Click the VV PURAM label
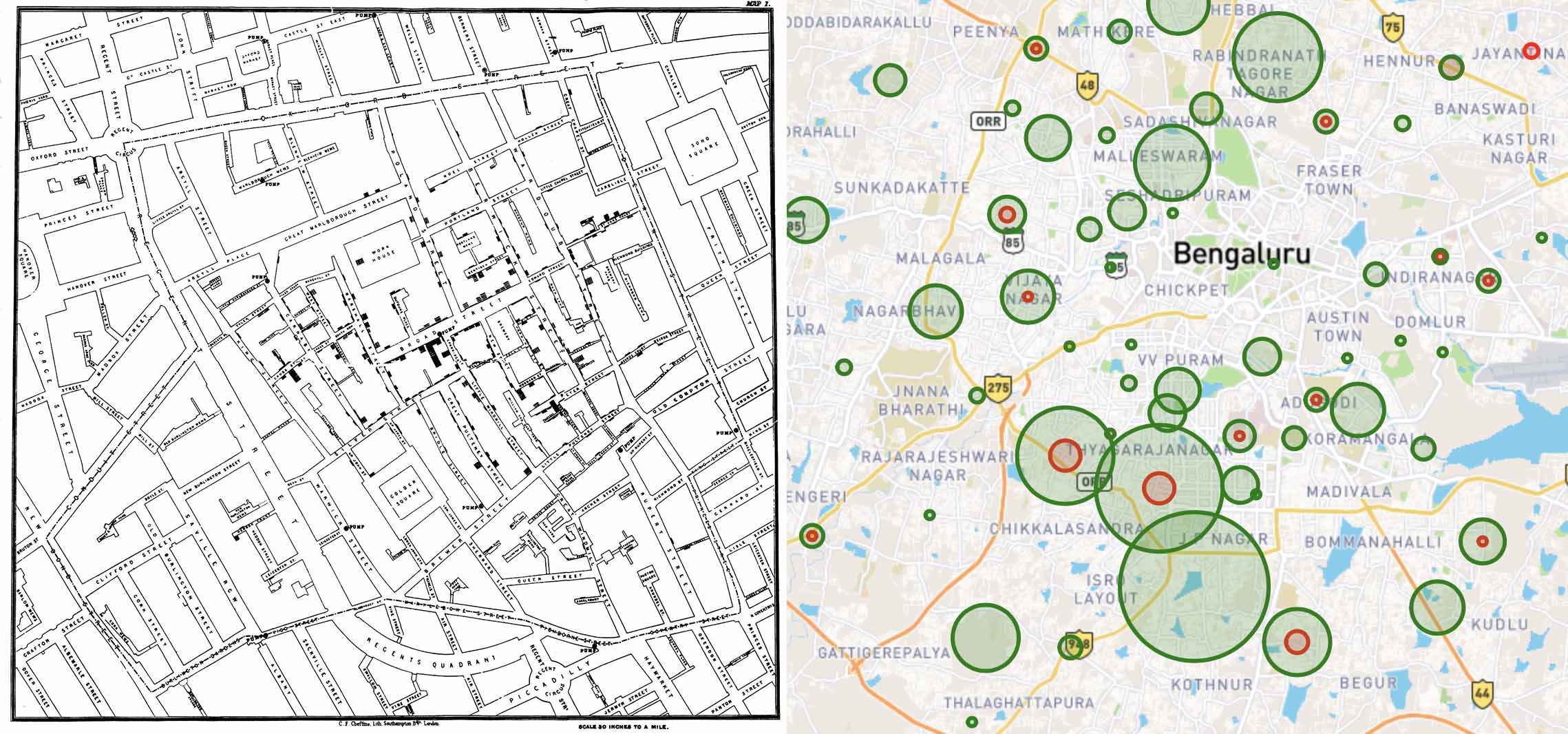 point(1180,360)
